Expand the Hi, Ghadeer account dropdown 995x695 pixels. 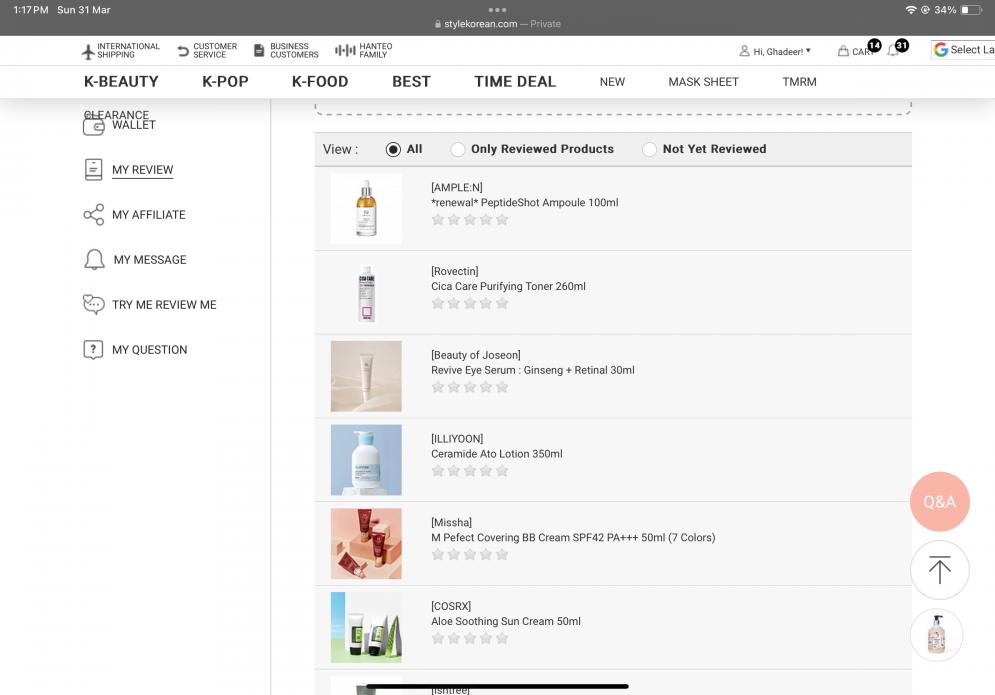click(x=775, y=51)
